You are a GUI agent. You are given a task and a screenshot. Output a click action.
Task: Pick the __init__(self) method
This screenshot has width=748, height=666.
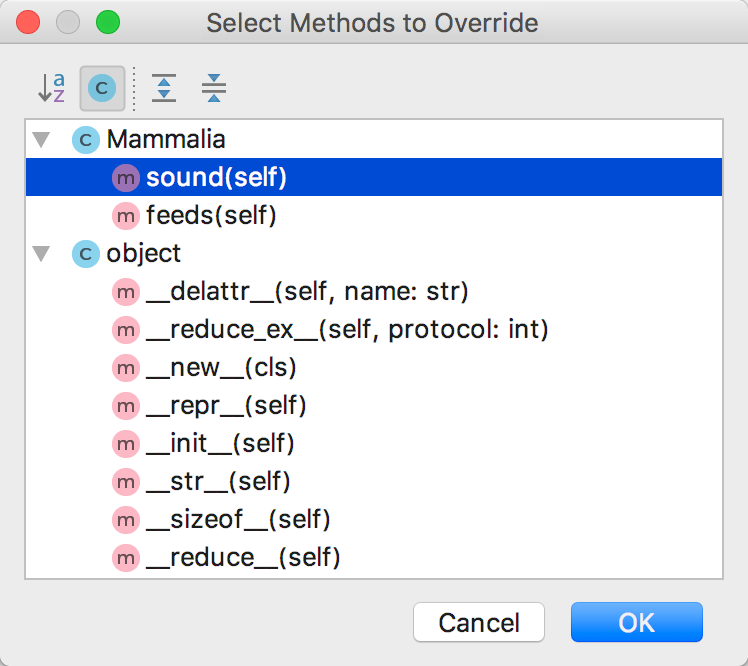point(220,443)
